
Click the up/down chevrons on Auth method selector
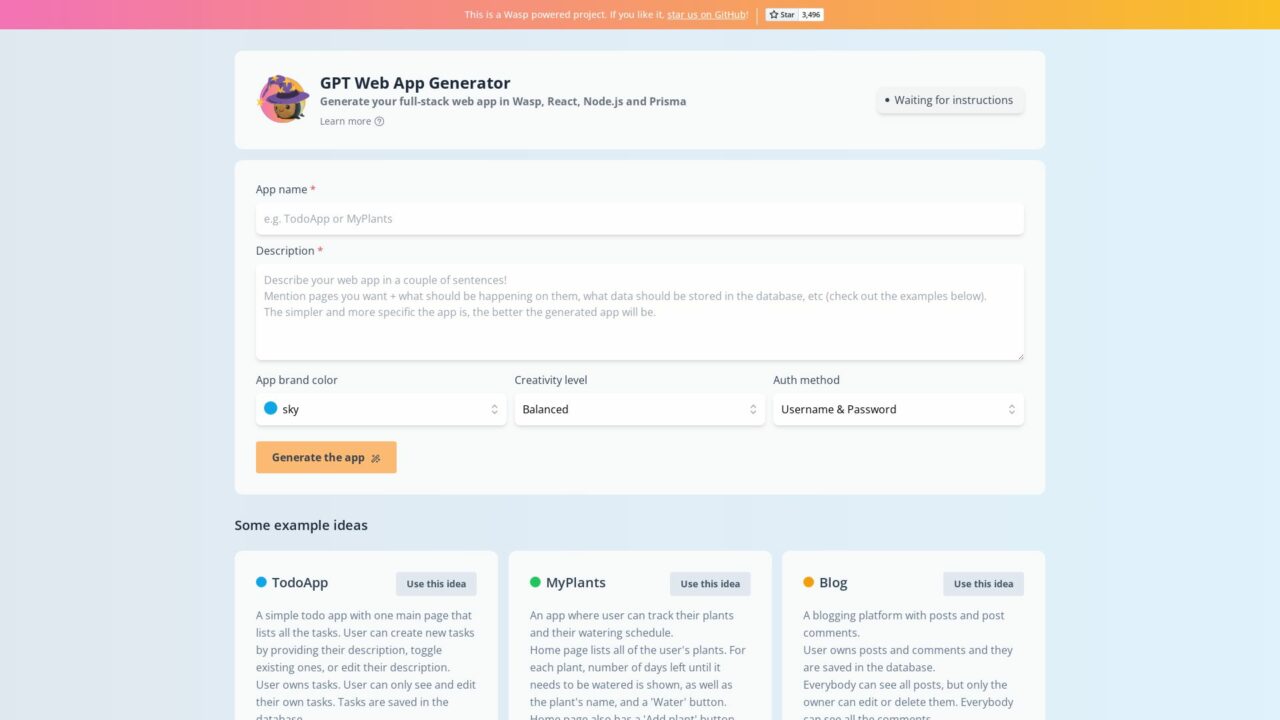(1012, 409)
